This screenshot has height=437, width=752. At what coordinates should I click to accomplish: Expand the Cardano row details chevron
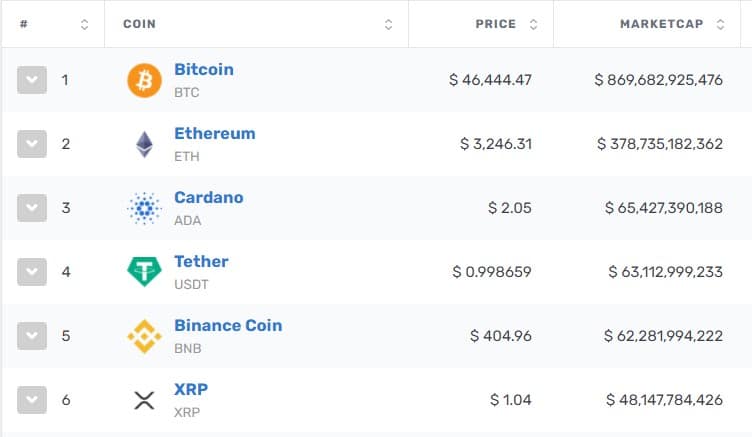[32, 208]
